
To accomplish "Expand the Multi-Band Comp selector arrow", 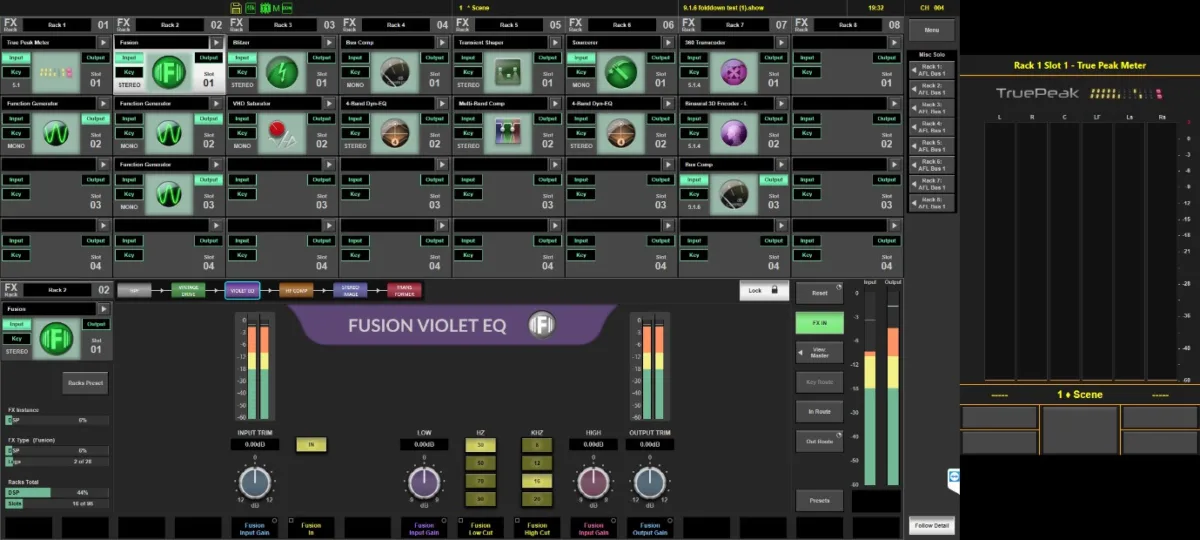I will tap(556, 103).
